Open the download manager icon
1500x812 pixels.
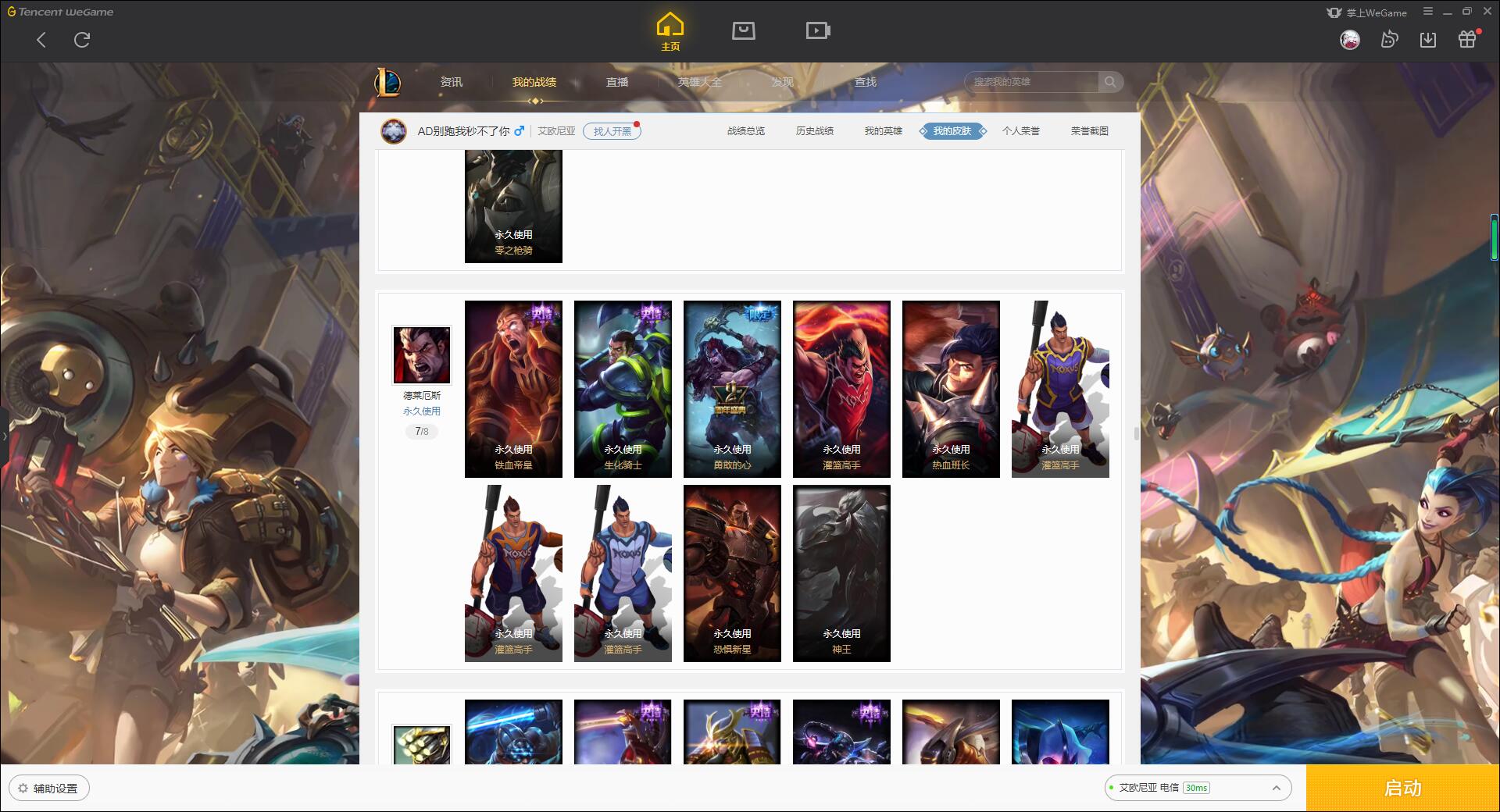(1428, 40)
